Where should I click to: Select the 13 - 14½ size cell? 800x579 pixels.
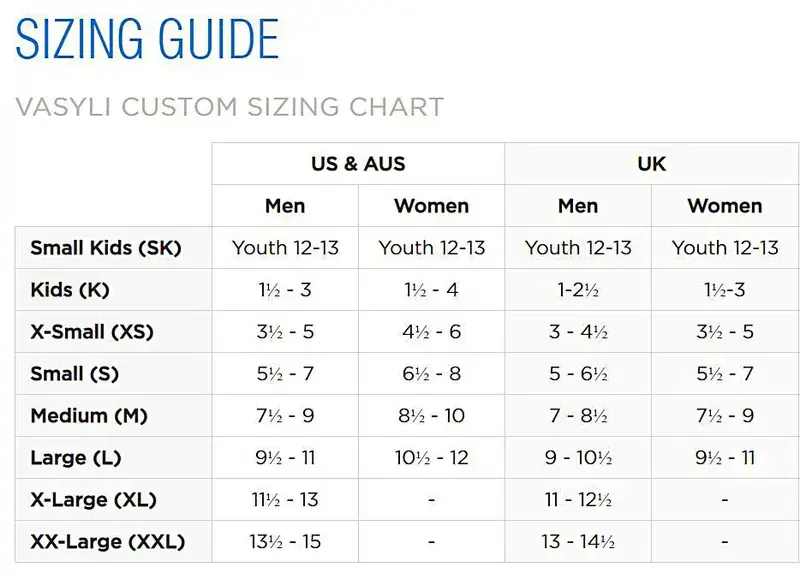click(x=578, y=542)
